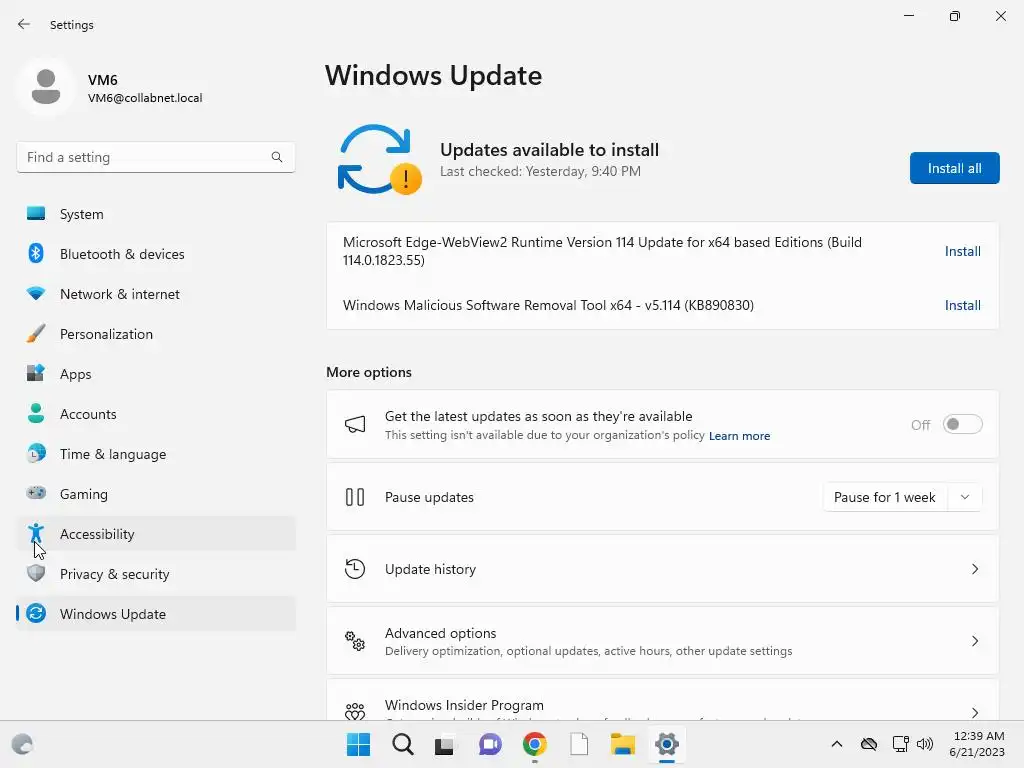Click the VM6@collabnet.local account text
Screen dimensions: 1024x768
point(145,98)
